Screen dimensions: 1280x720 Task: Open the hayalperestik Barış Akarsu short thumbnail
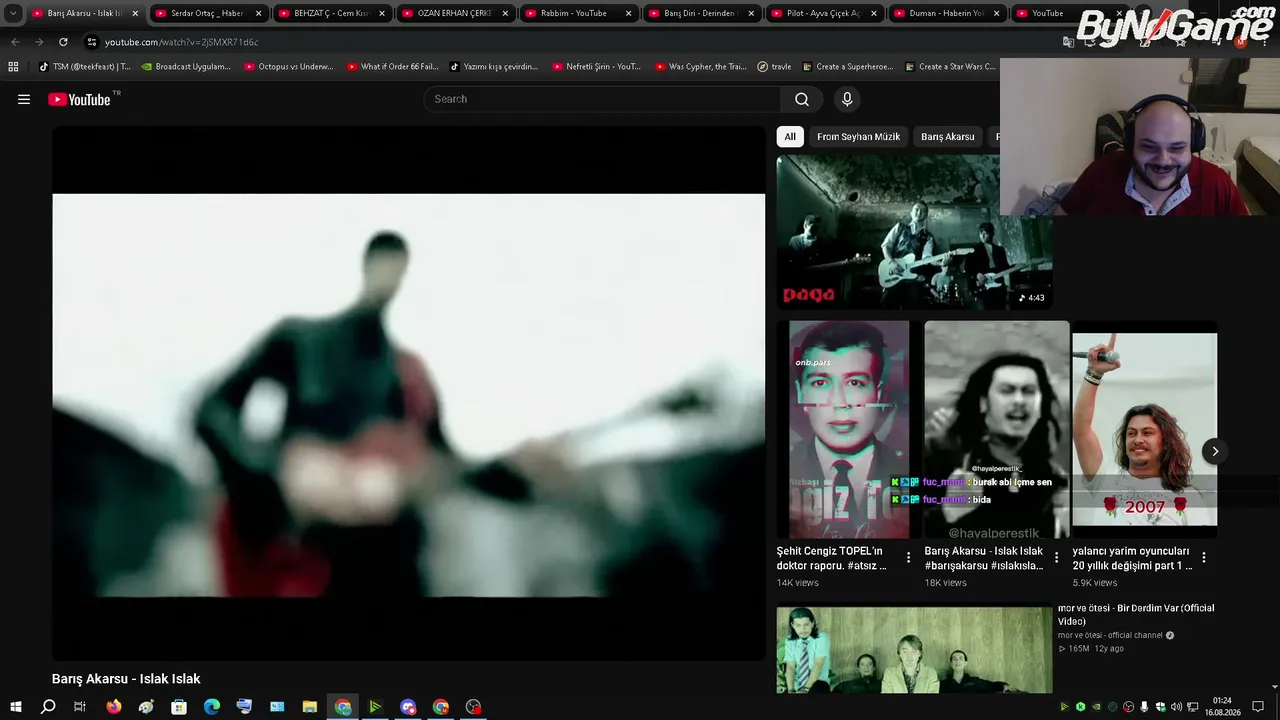click(x=997, y=430)
